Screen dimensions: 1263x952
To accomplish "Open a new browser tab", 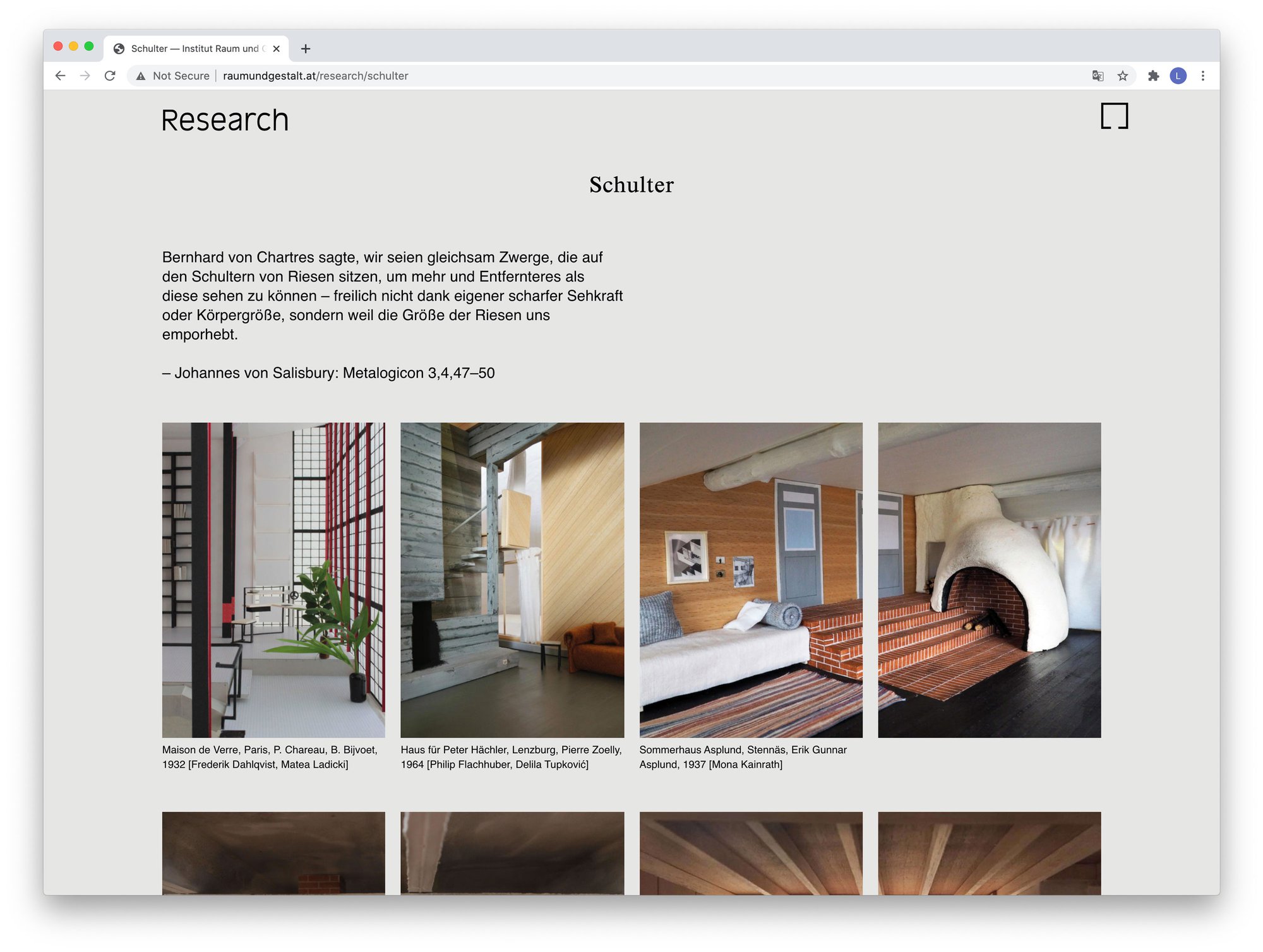I will pyautogui.click(x=306, y=49).
